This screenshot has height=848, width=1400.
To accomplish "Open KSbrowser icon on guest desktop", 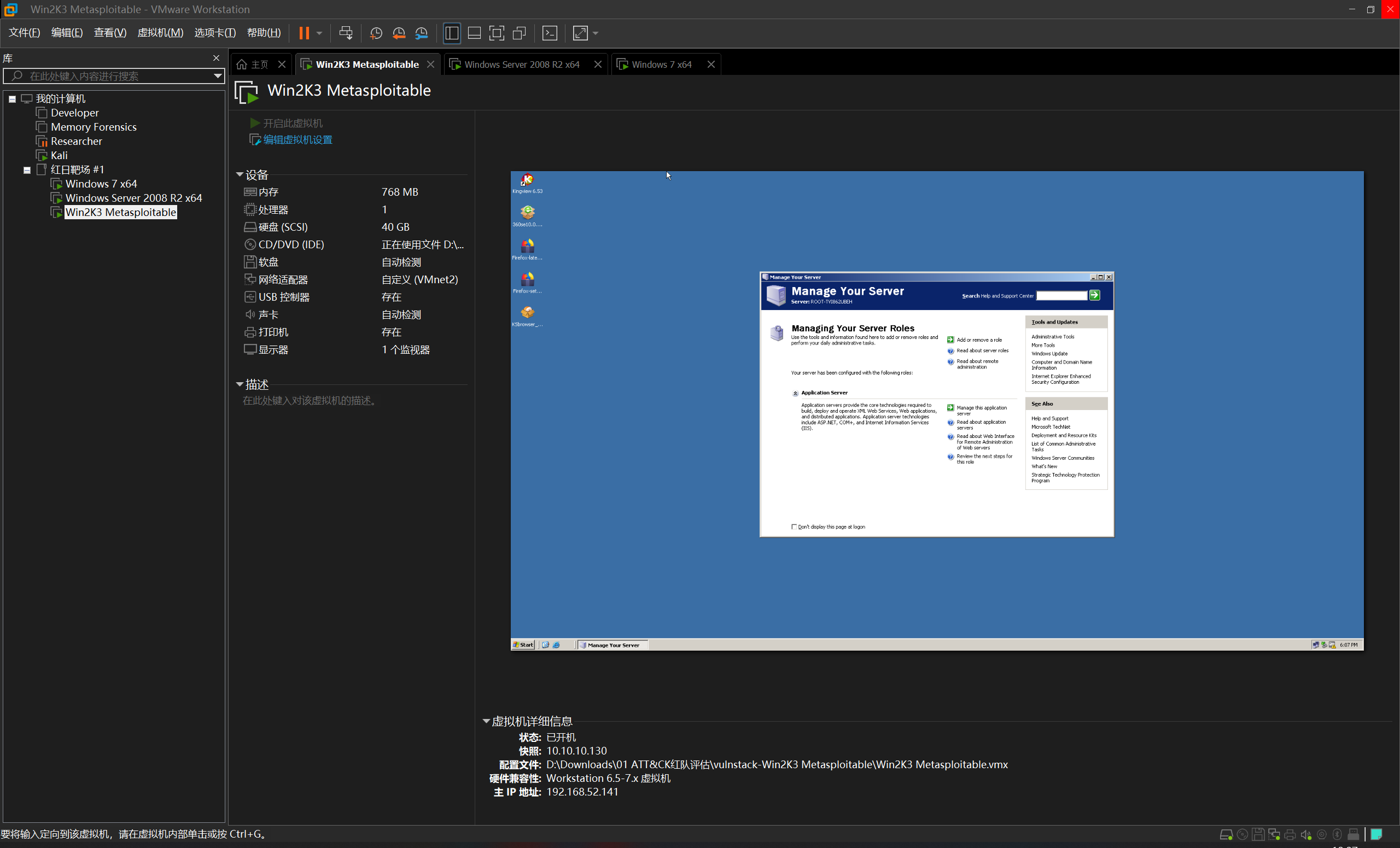I will click(527, 317).
